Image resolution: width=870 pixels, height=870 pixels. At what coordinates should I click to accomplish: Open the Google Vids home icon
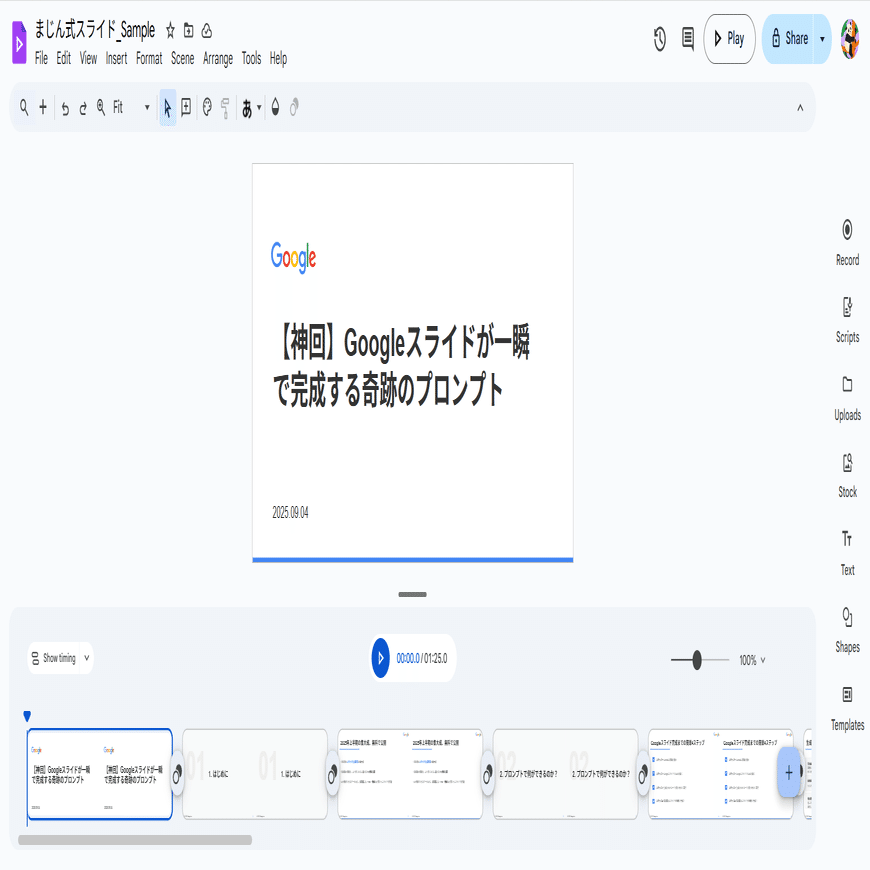(19, 43)
